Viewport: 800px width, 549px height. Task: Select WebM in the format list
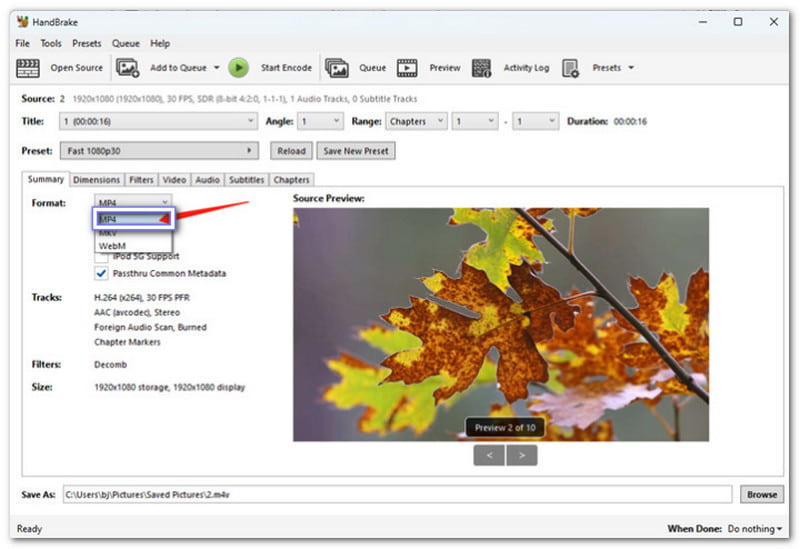pos(134,246)
